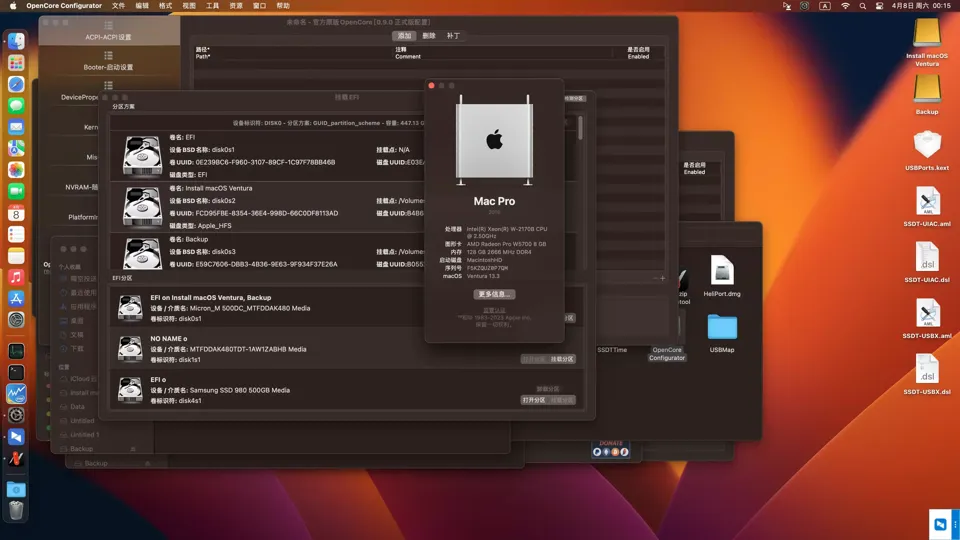Open the 工具 menu in menu bar
The width and height of the screenshot is (960, 540).
click(212, 6)
